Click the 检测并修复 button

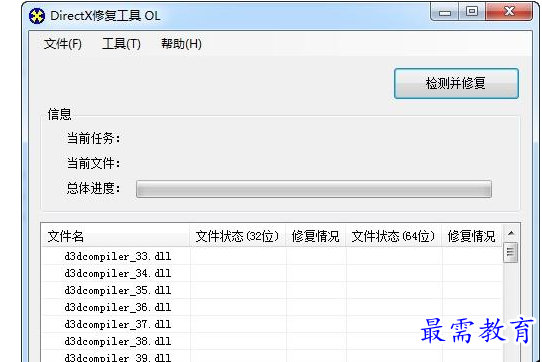click(x=456, y=83)
